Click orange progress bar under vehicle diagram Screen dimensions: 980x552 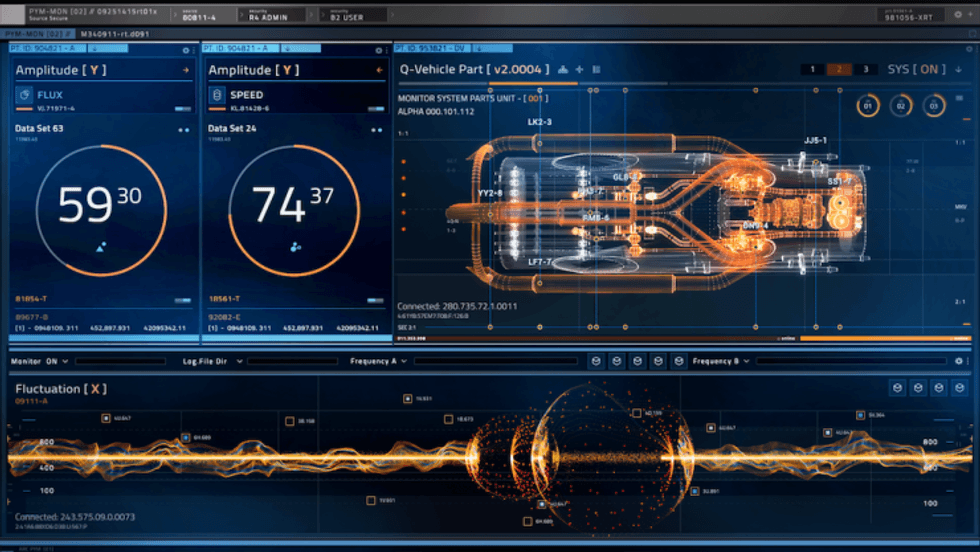[885, 338]
